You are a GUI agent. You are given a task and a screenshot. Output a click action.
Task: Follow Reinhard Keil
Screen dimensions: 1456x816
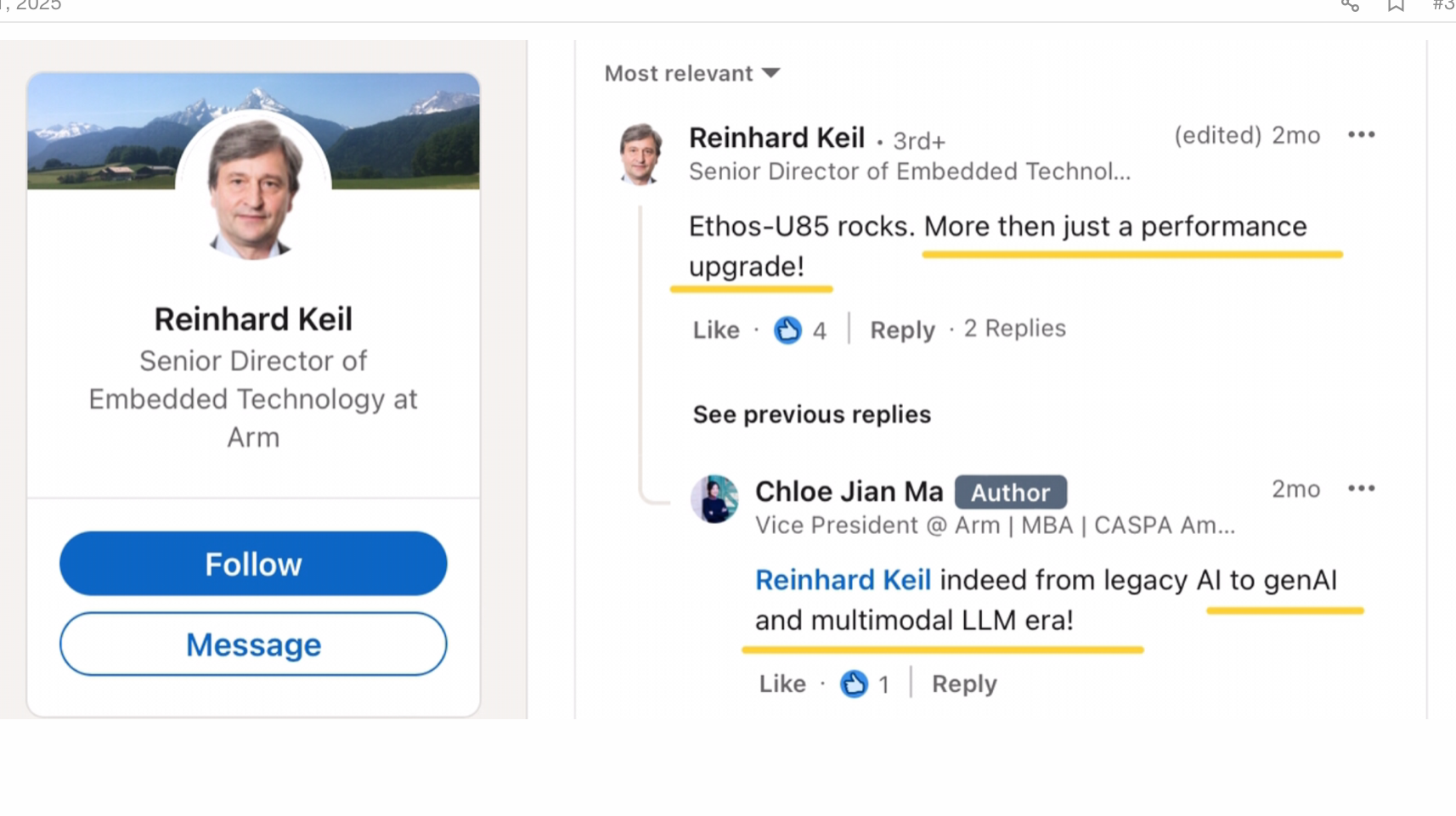click(x=253, y=564)
